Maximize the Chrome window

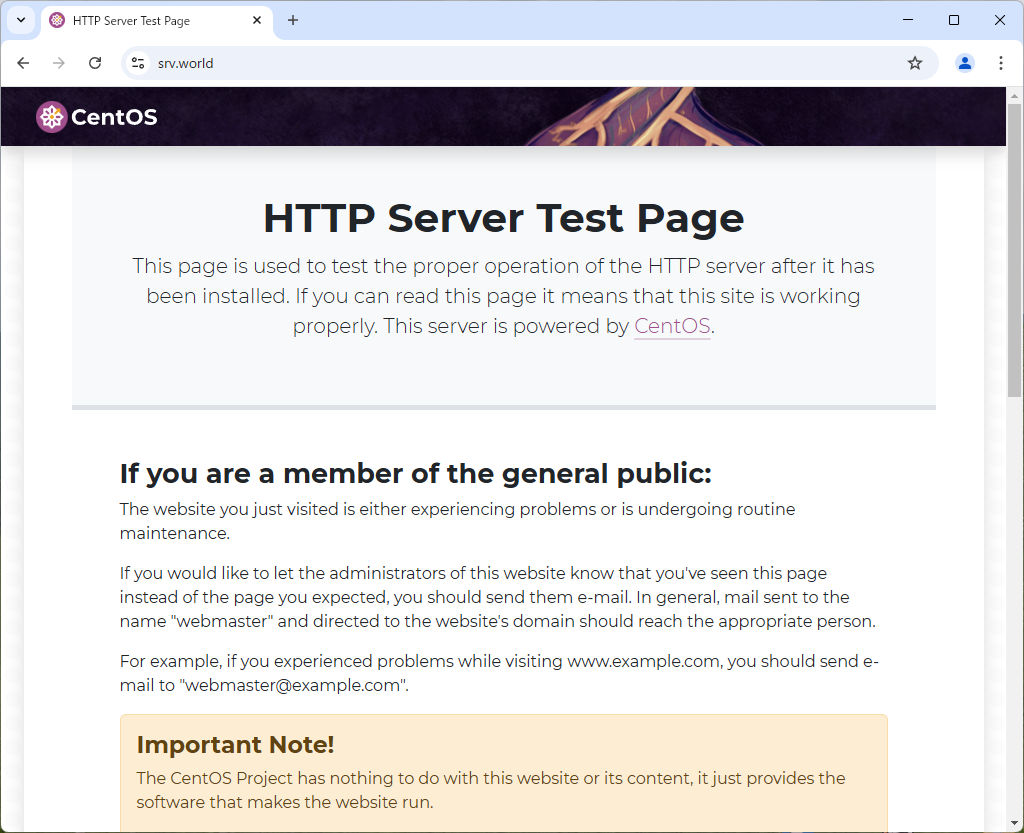954,20
